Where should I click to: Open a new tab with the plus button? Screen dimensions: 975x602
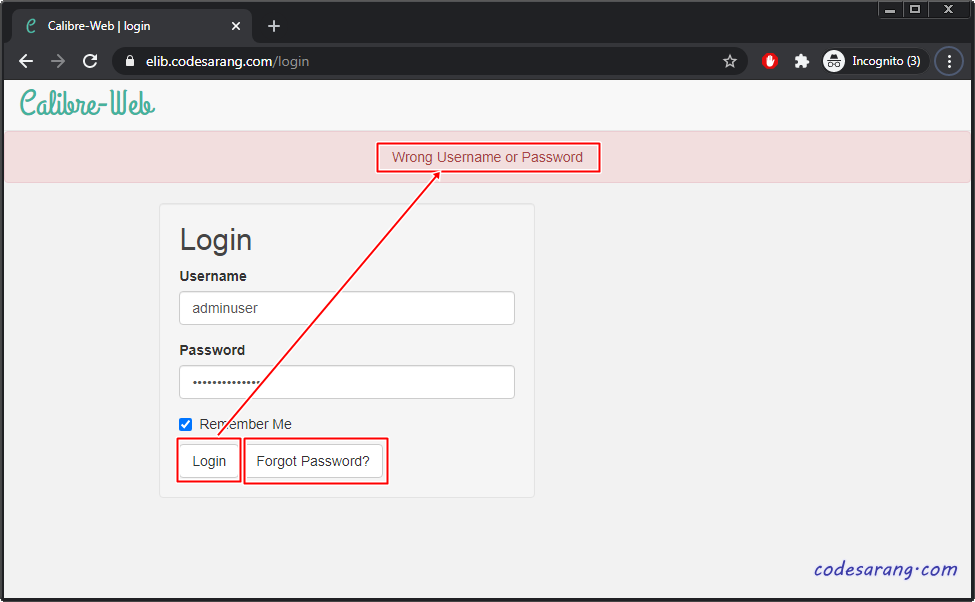[274, 26]
